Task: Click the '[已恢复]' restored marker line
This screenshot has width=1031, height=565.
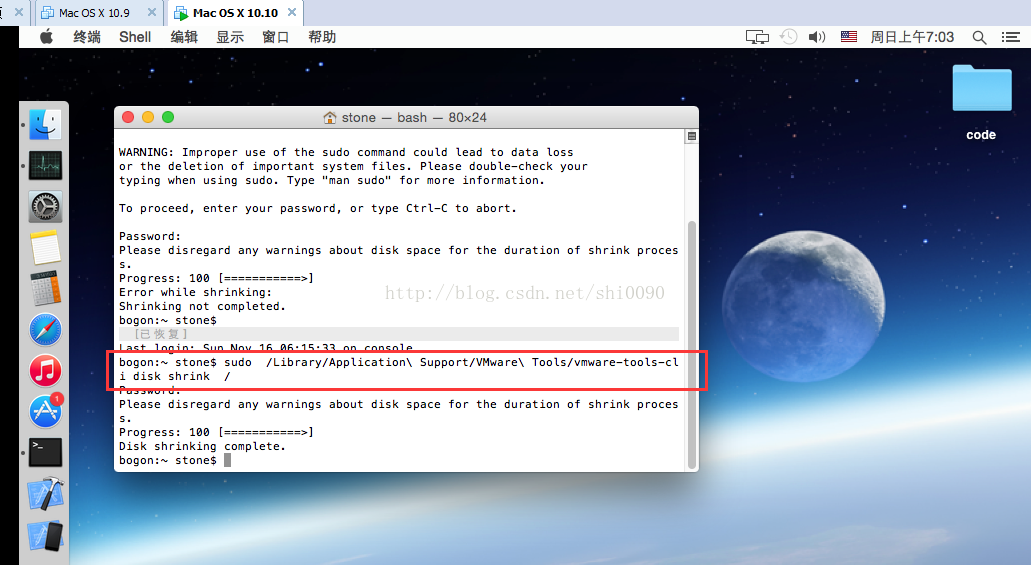Action: point(398,334)
